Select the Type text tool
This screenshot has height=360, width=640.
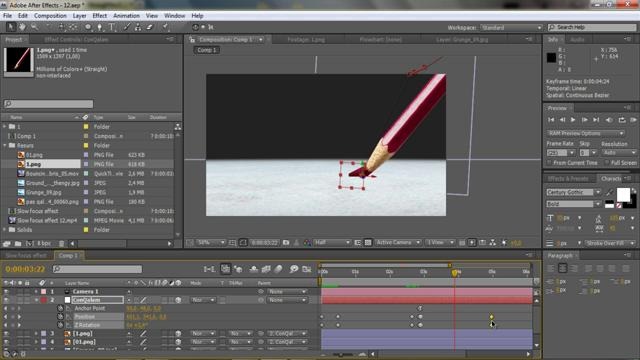coord(112,27)
